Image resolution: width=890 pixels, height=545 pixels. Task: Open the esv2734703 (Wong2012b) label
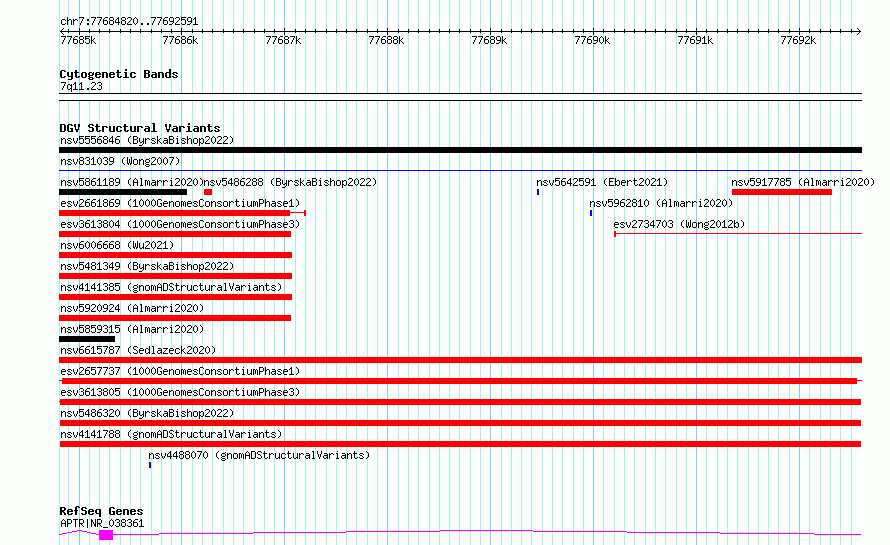tap(679, 224)
